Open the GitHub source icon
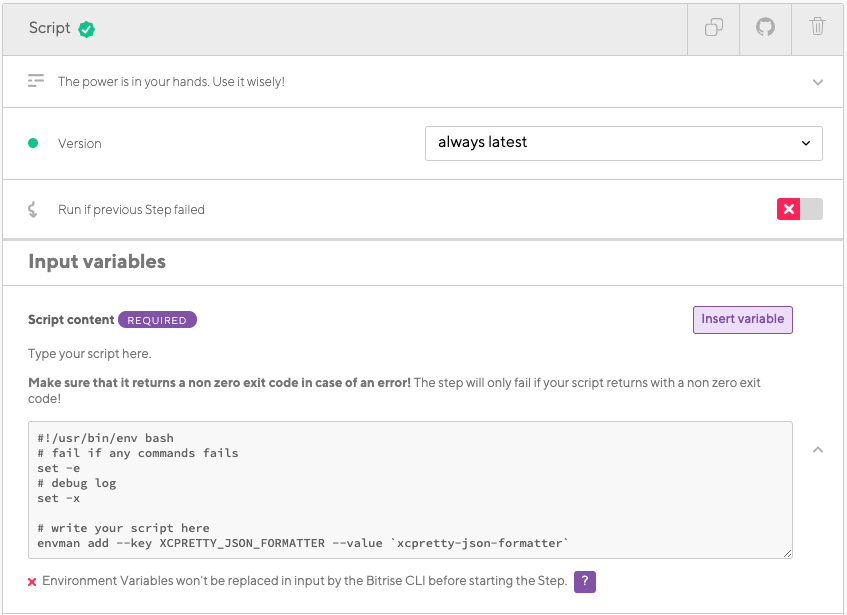The width and height of the screenshot is (847, 615). [765, 28]
